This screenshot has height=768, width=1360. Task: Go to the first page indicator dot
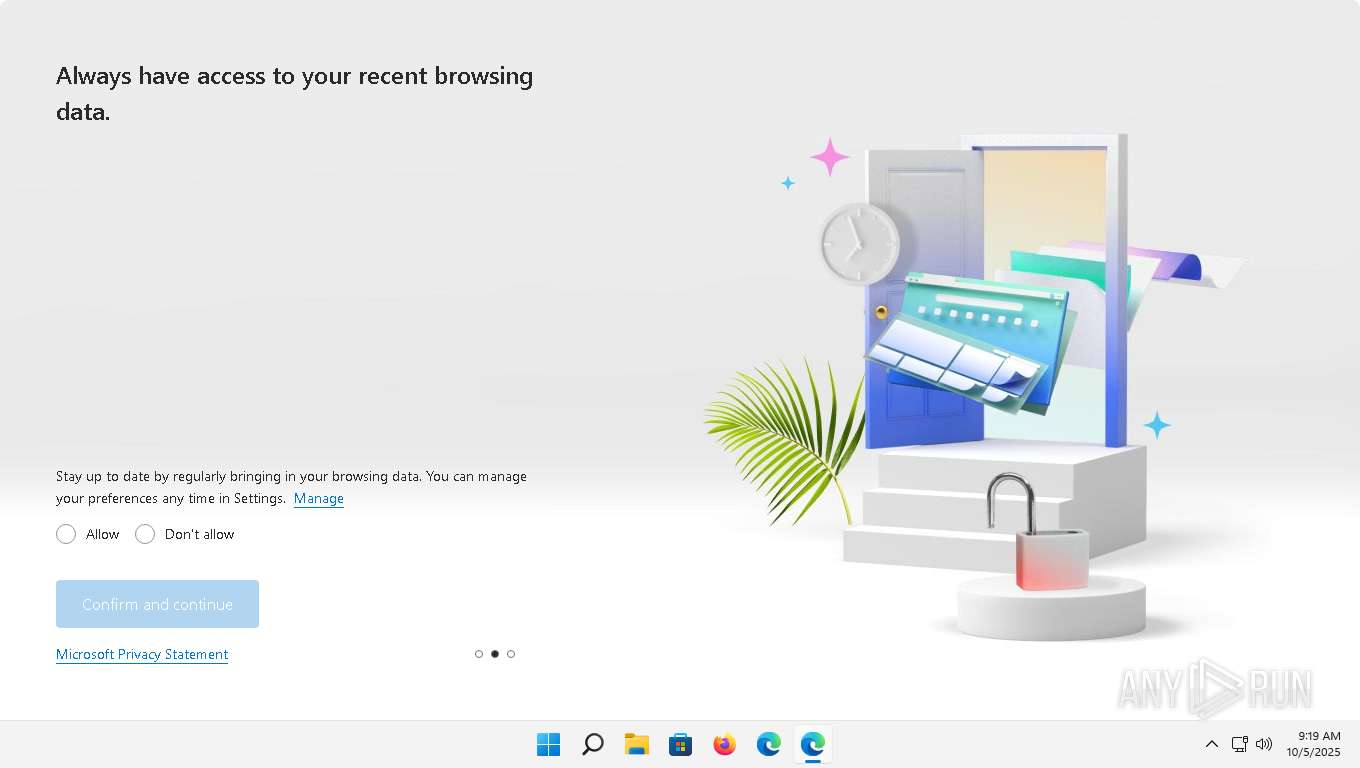coord(479,654)
